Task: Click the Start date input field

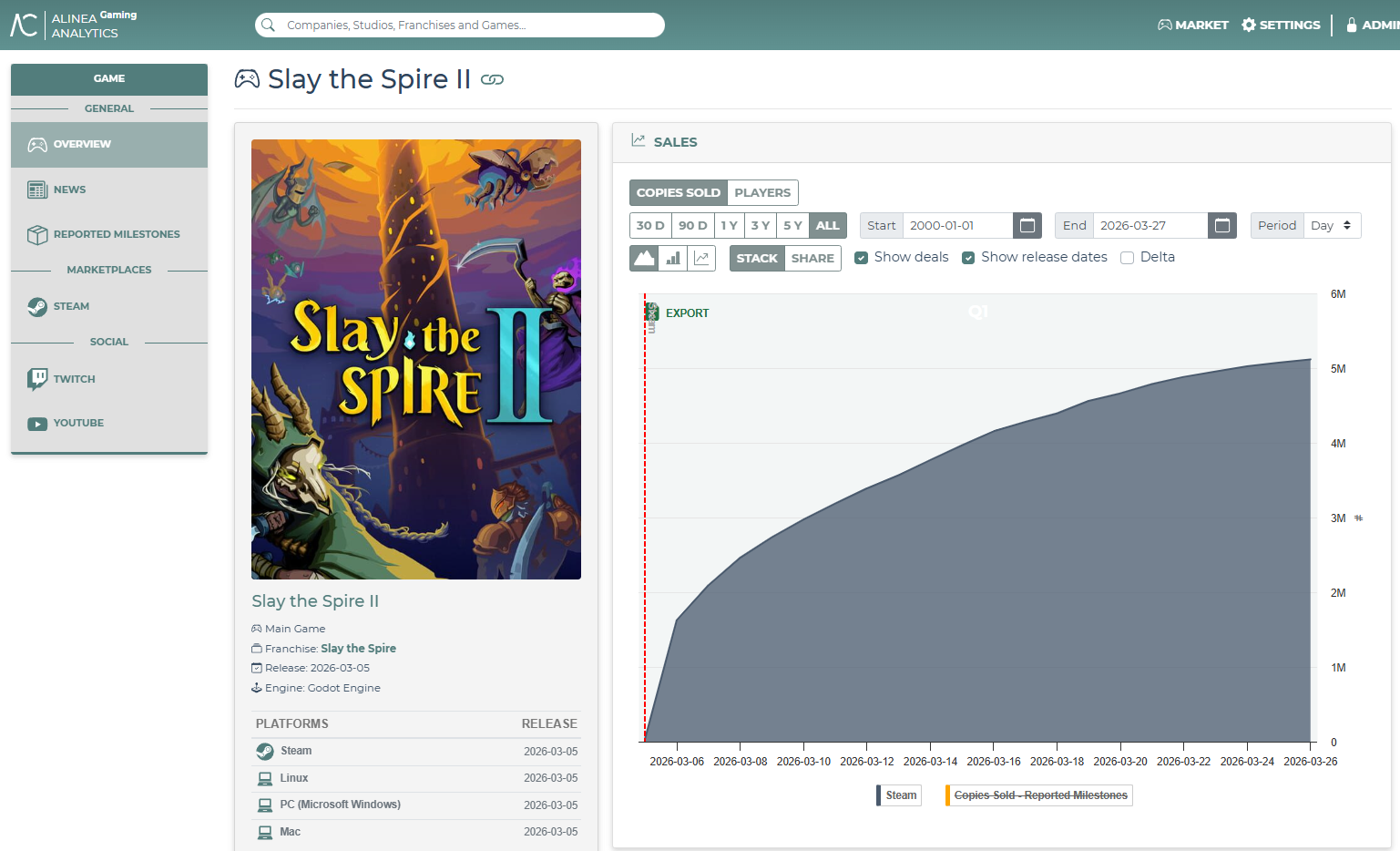Action: [x=957, y=225]
